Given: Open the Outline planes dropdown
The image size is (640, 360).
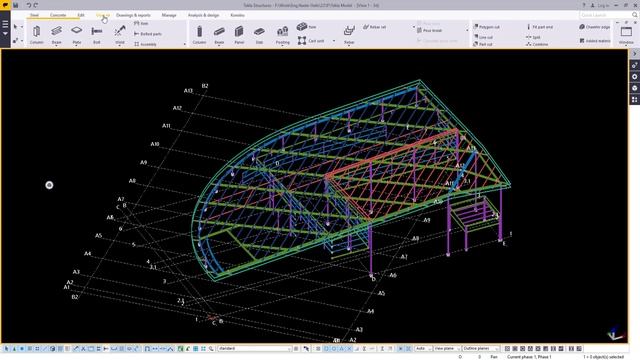Looking at the screenshot, I should tap(481, 349).
